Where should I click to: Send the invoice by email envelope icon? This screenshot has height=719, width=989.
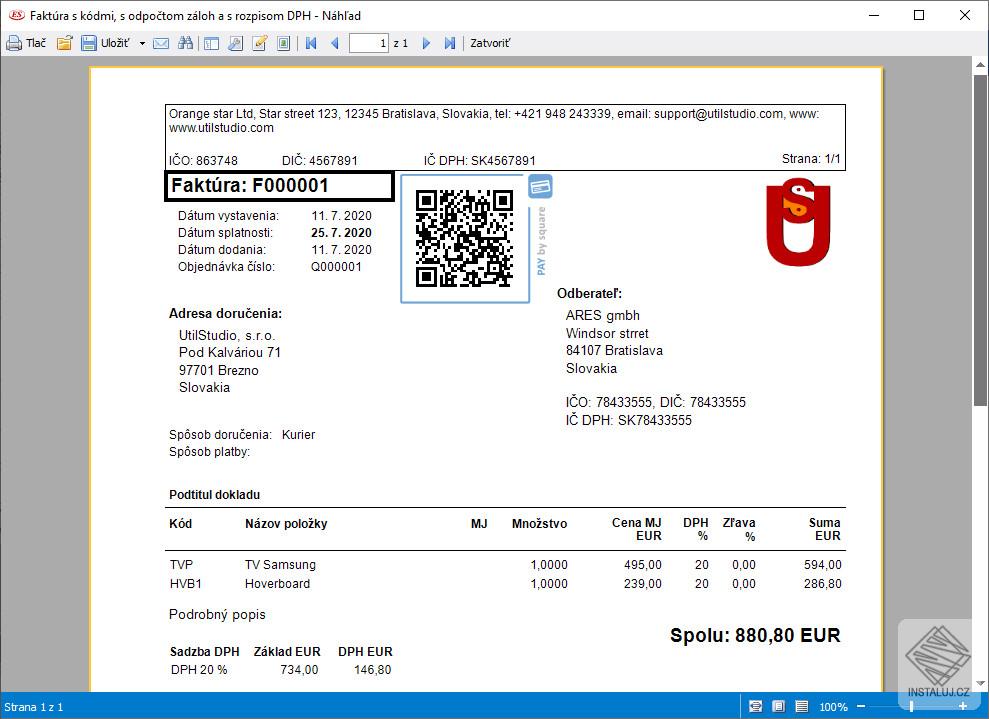(161, 43)
